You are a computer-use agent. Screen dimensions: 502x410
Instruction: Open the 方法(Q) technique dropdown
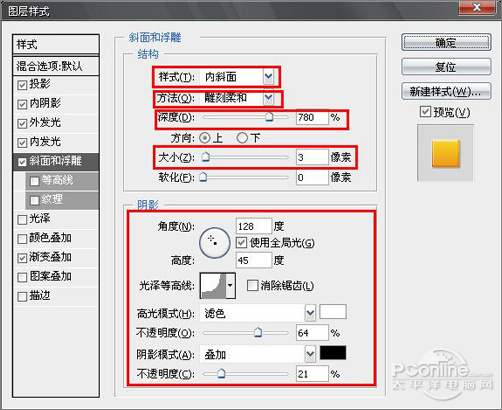pyautogui.click(x=268, y=98)
